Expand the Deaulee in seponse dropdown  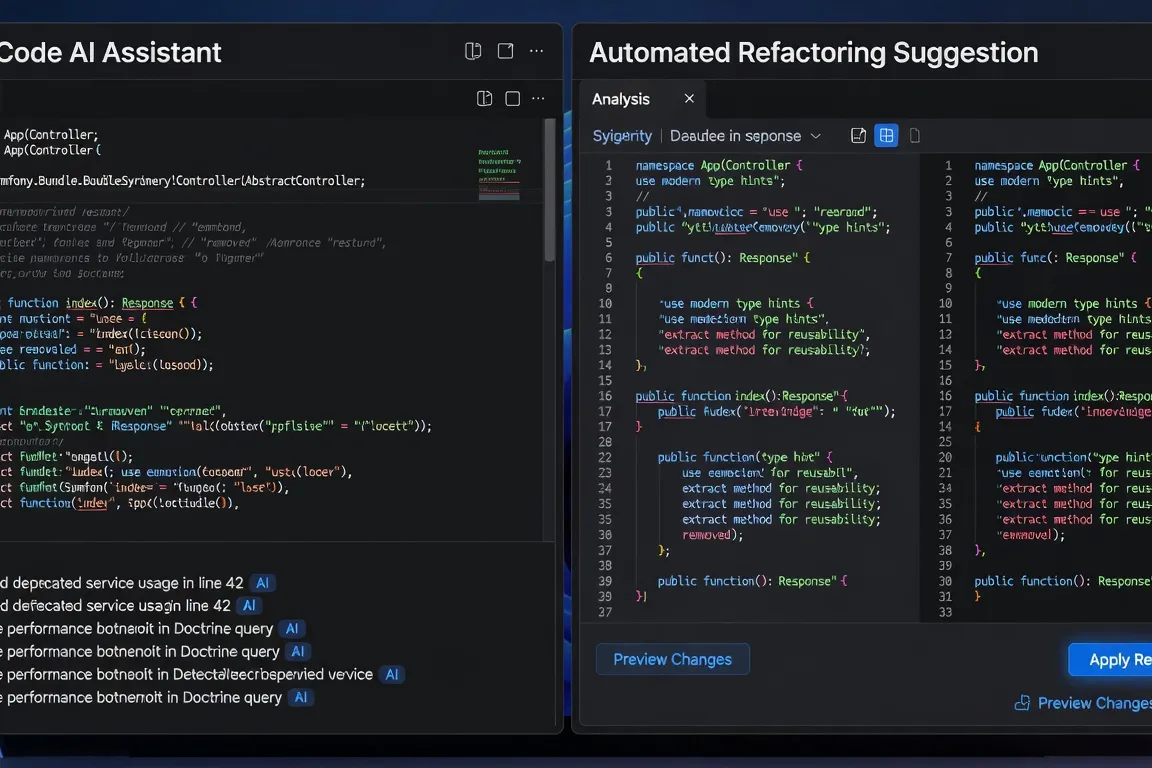click(x=745, y=136)
